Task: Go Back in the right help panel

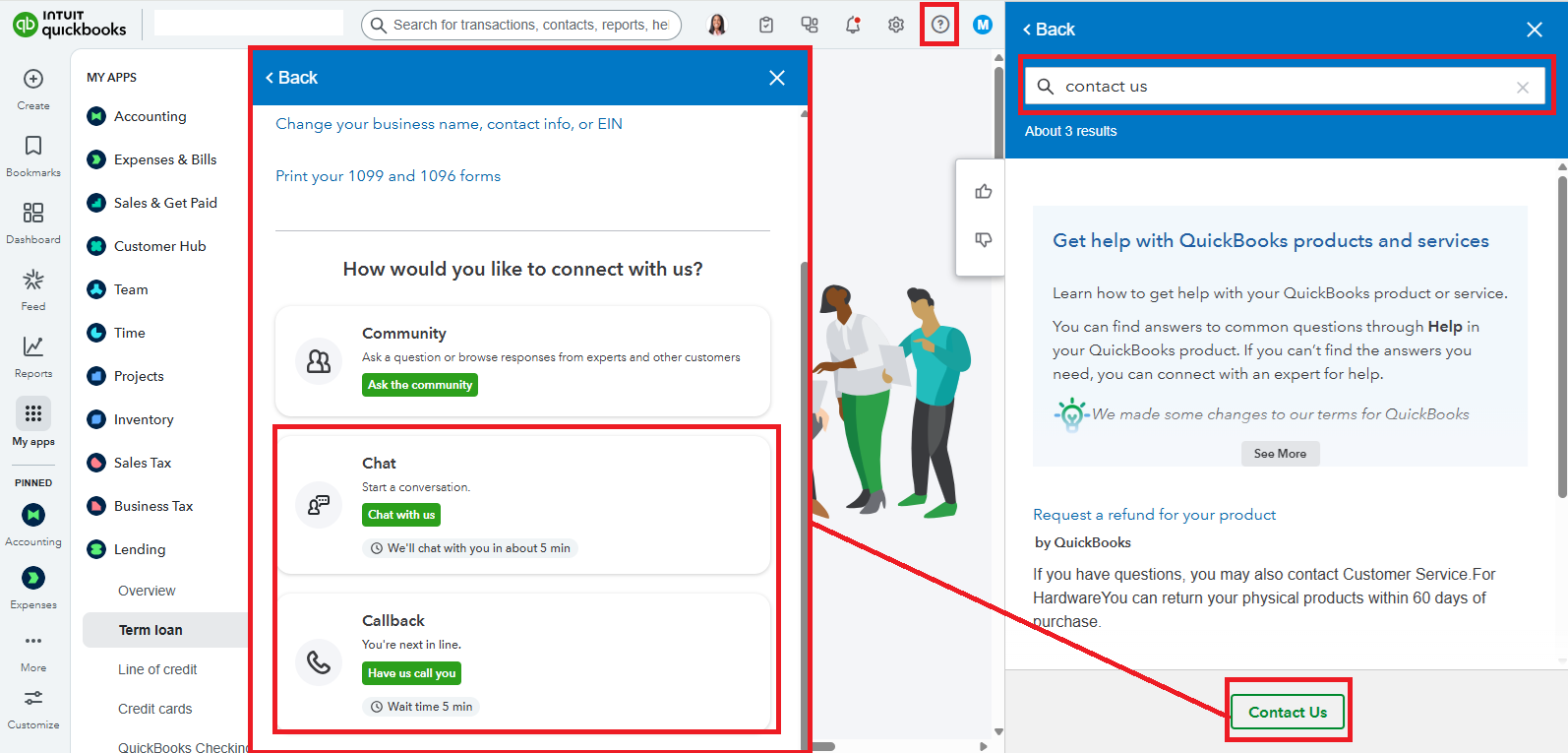Action: tap(1049, 30)
